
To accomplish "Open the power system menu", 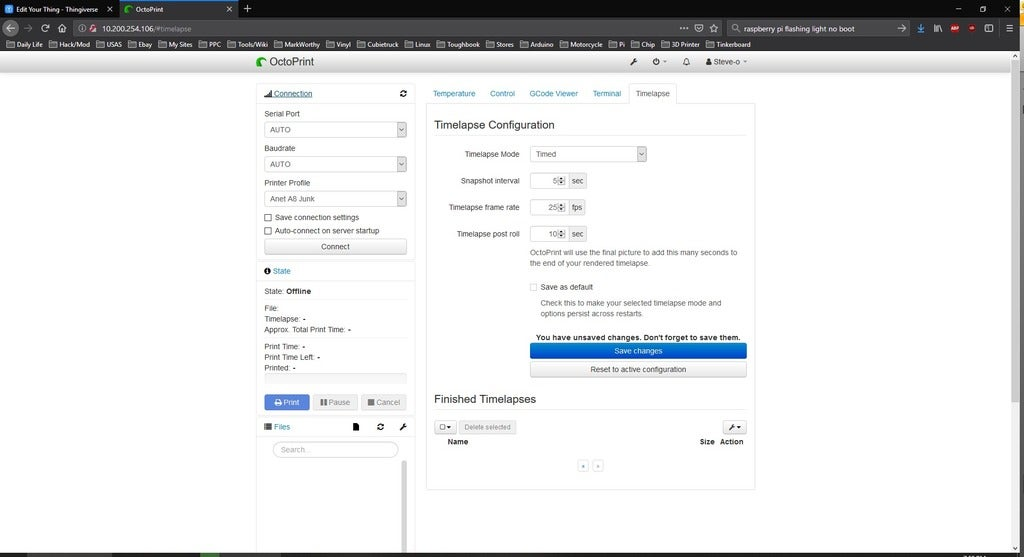I will [x=659, y=62].
